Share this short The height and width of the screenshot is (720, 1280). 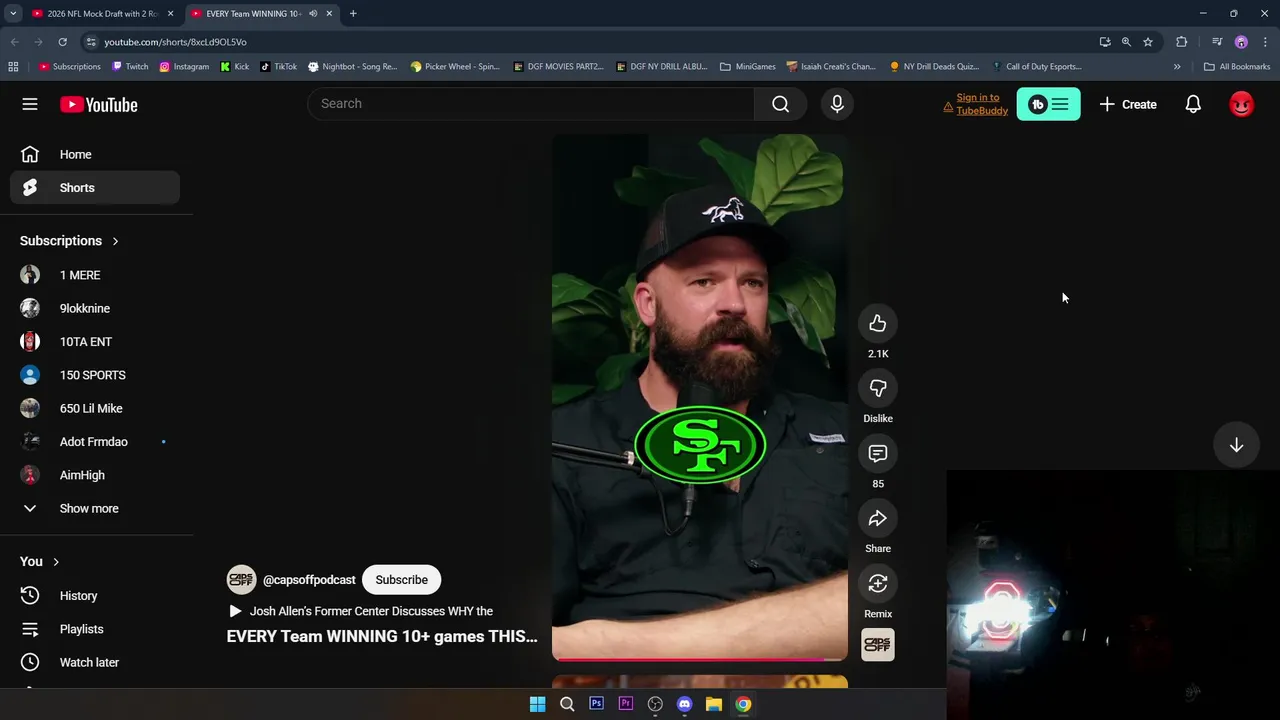878,519
